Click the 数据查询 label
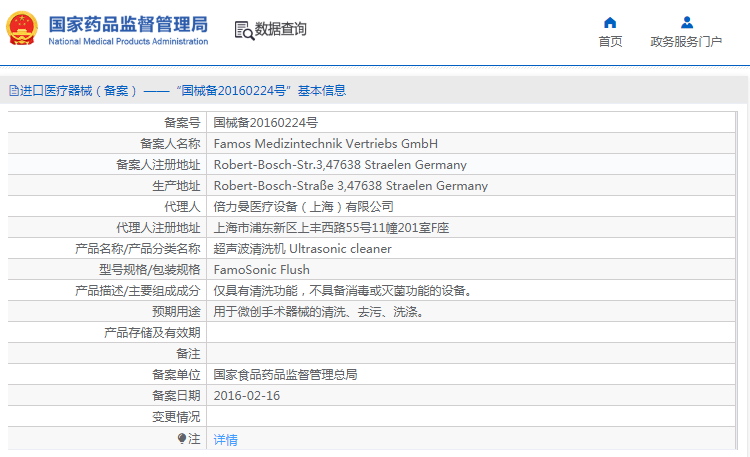Viewport: 750px width, 457px height. (280, 29)
